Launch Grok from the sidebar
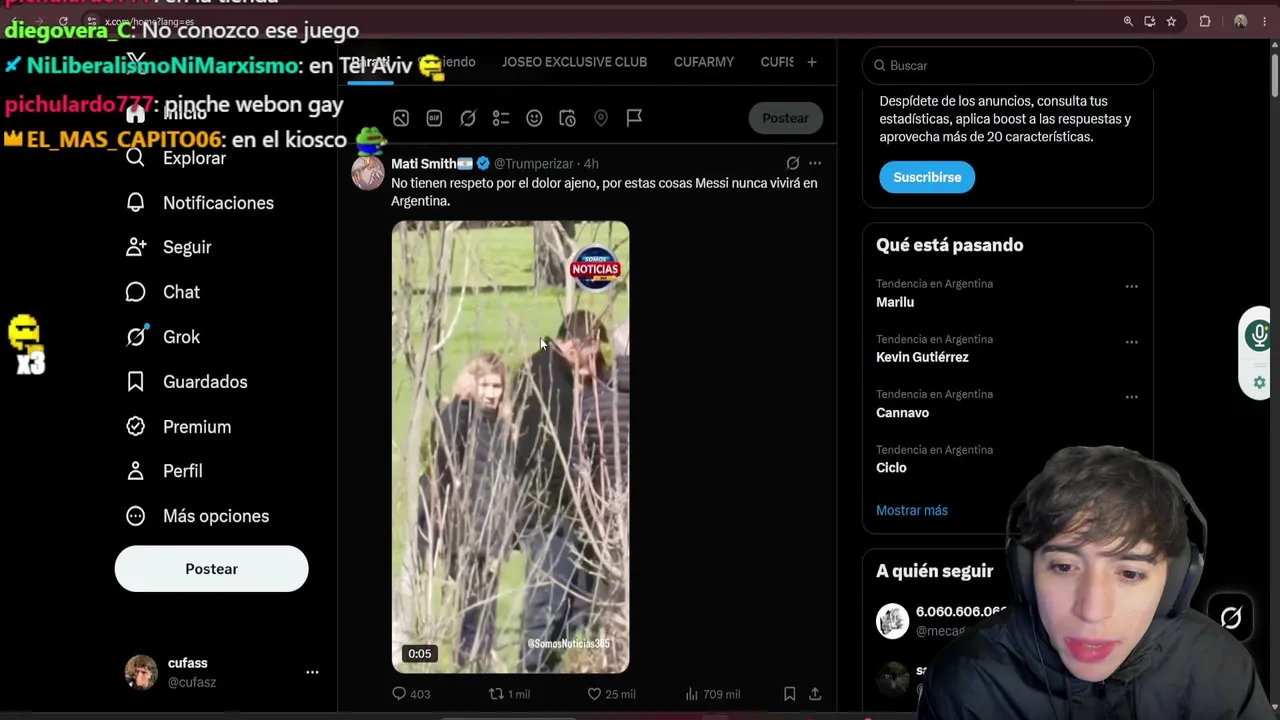1280x720 pixels. (163, 337)
